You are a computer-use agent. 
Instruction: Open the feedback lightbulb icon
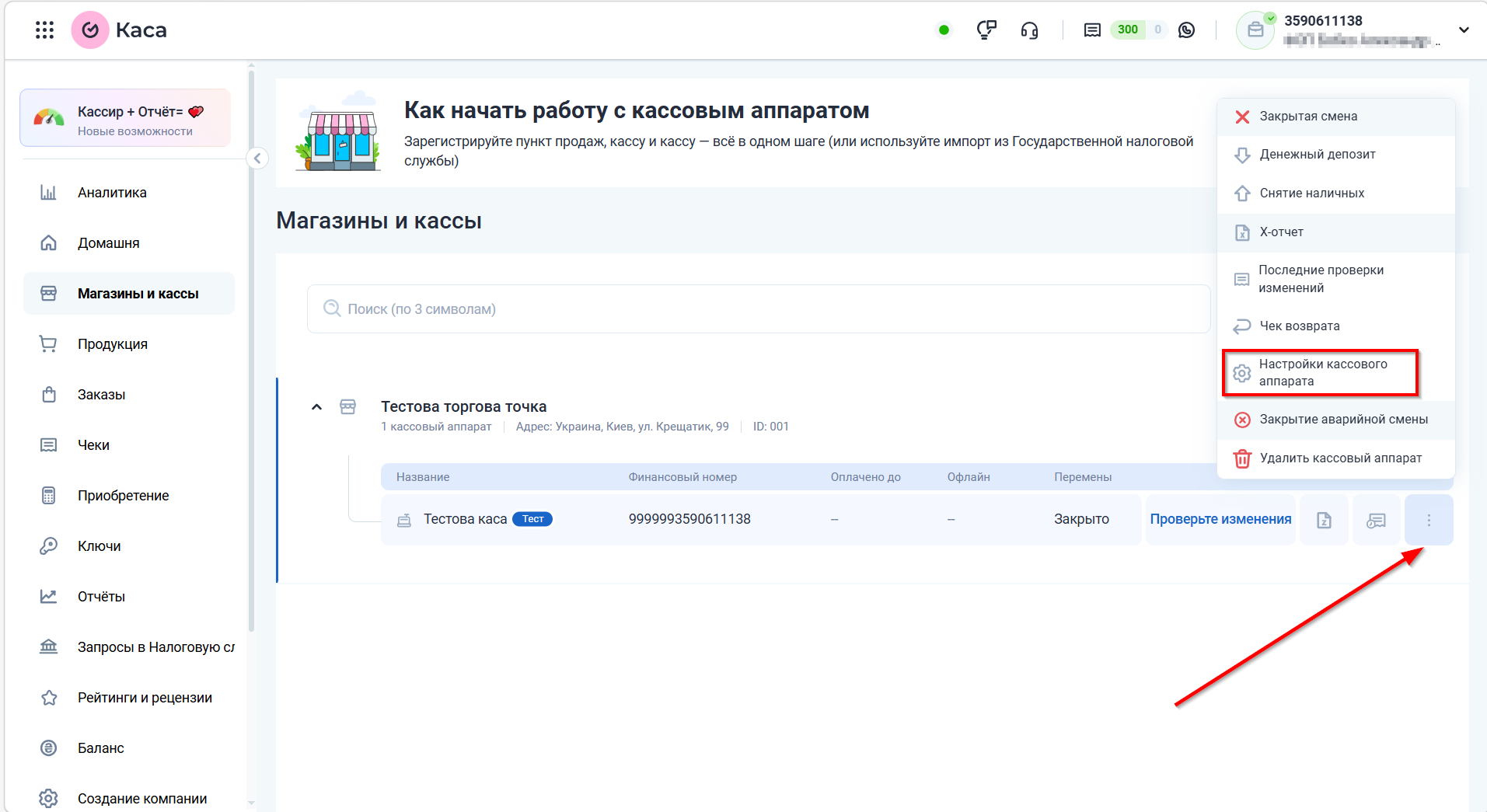(x=986, y=30)
